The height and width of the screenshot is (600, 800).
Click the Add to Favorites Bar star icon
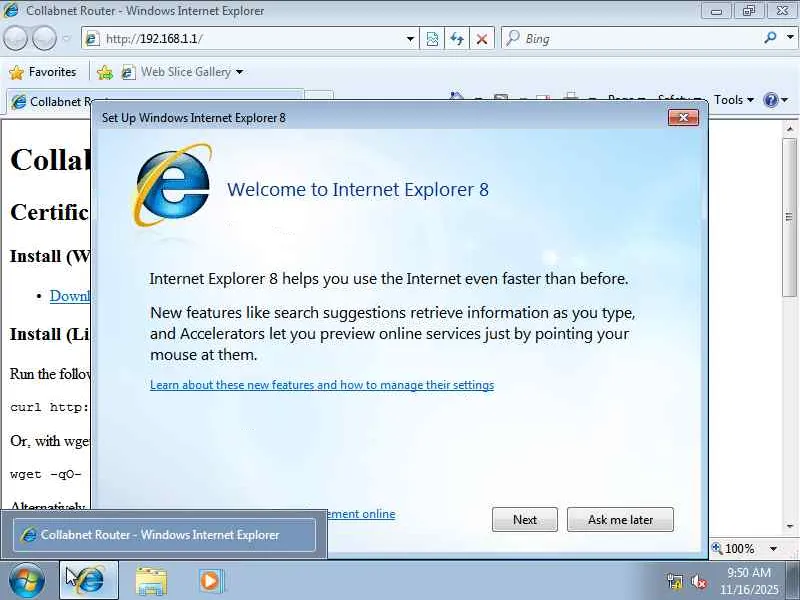point(105,72)
